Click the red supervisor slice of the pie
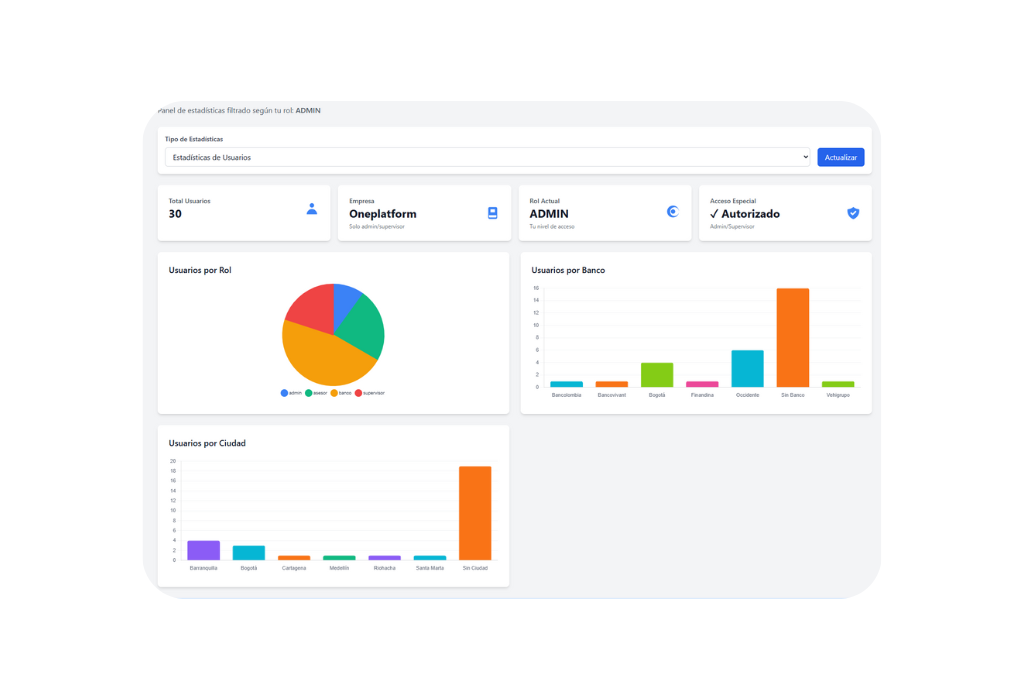 pos(308,304)
